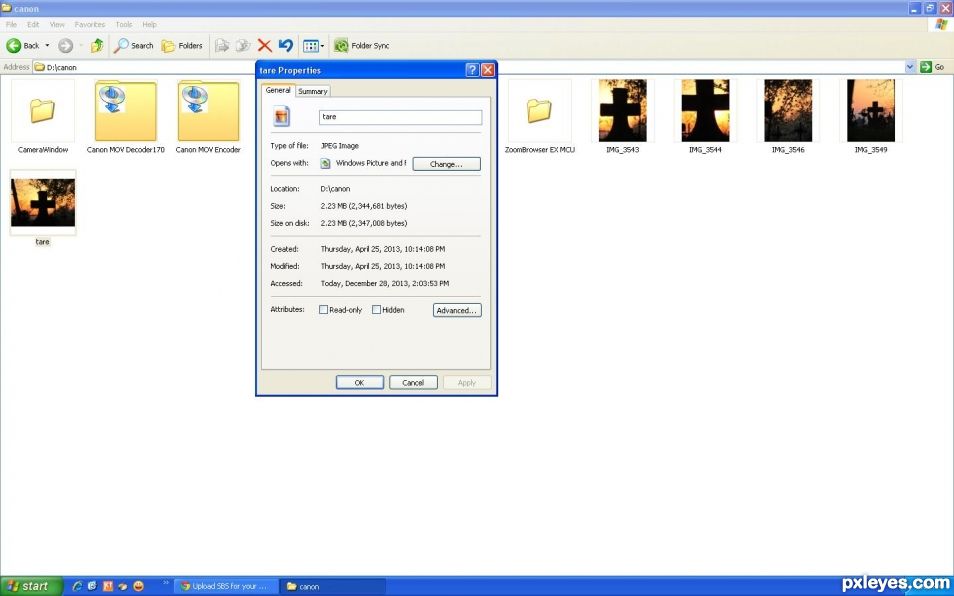Image resolution: width=954 pixels, height=596 pixels.
Task: Click the Windows flag logo throbber
Action: click(941, 24)
